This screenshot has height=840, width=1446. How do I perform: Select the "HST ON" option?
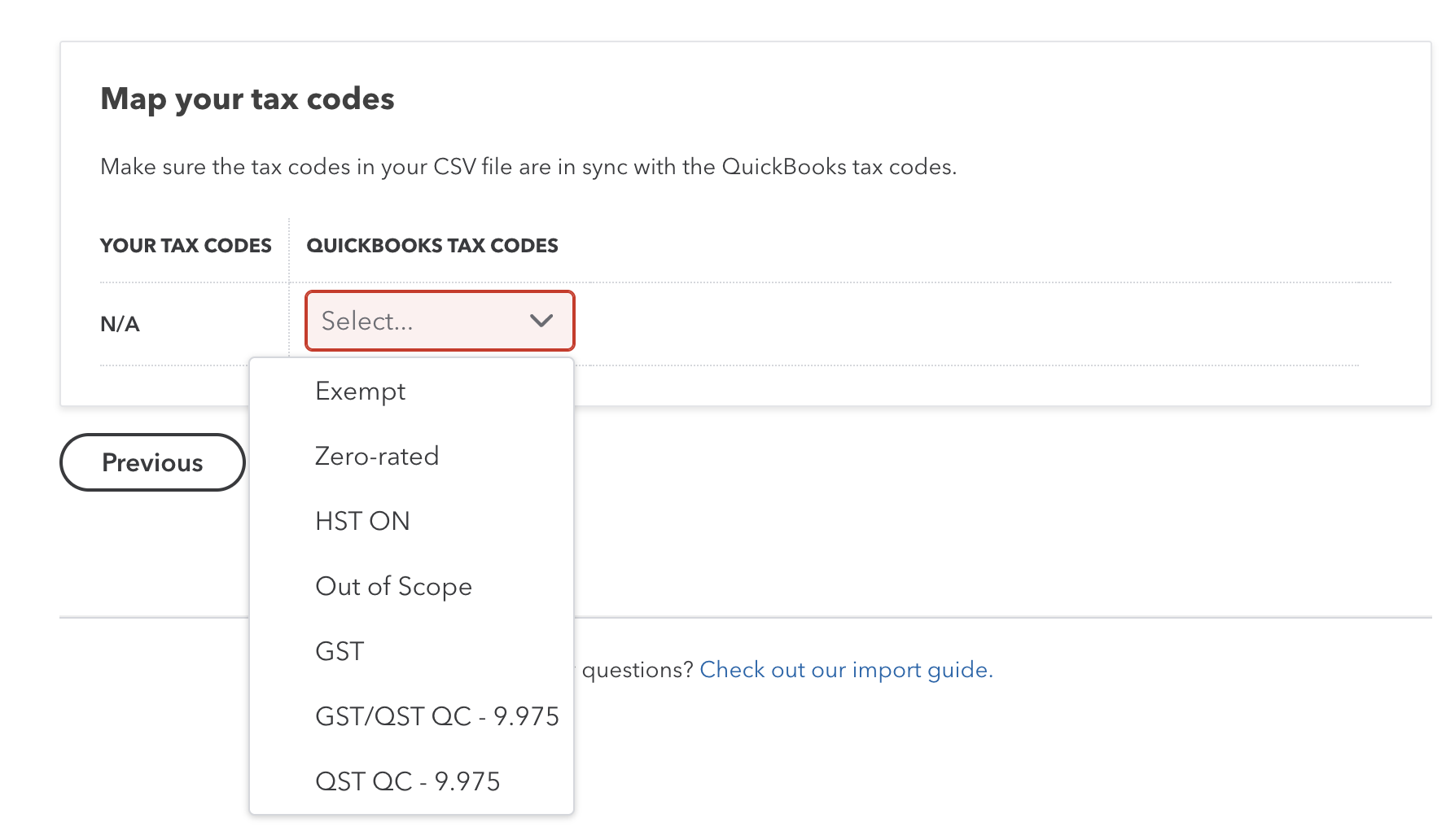(362, 521)
